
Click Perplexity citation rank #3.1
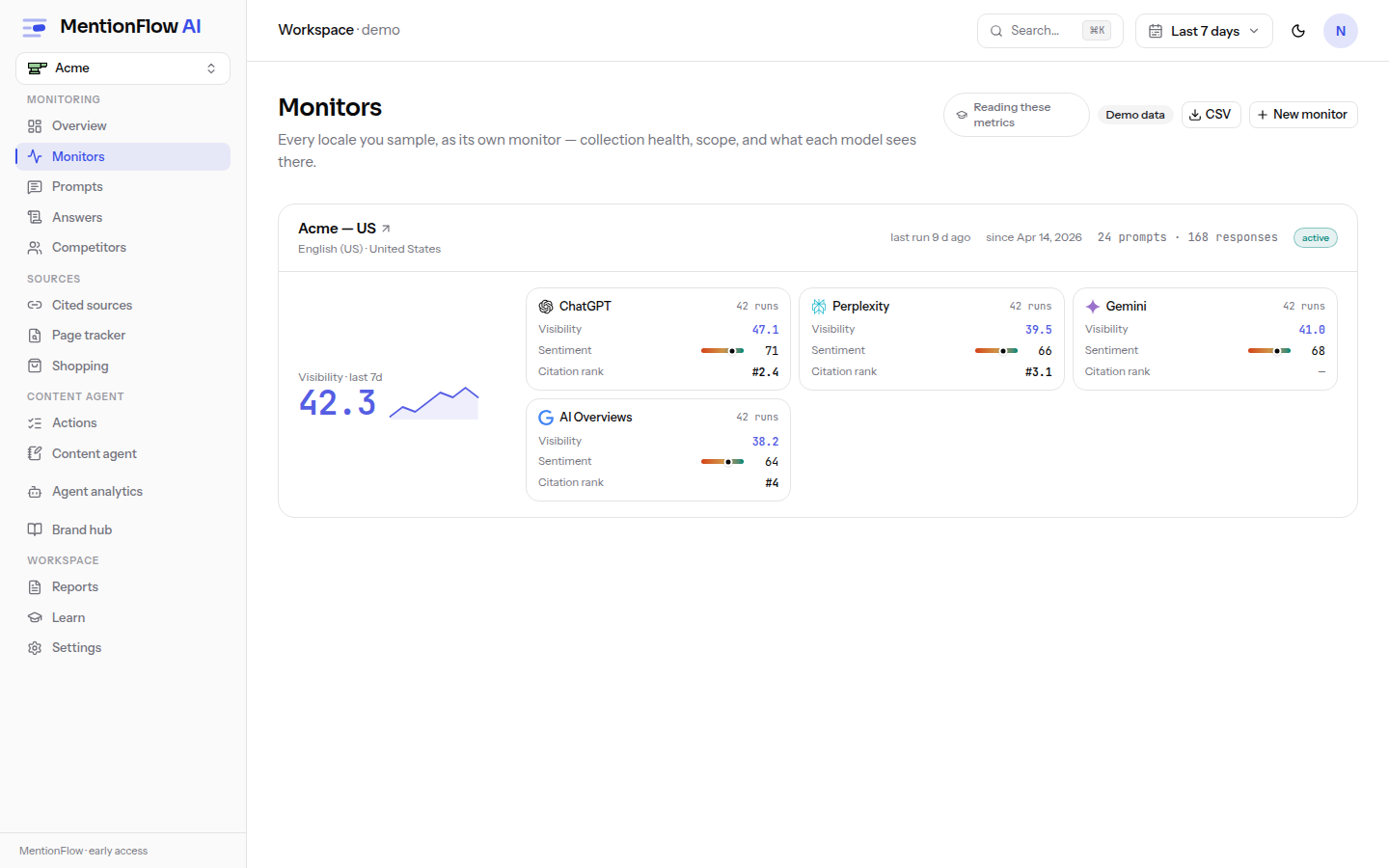(x=1038, y=372)
